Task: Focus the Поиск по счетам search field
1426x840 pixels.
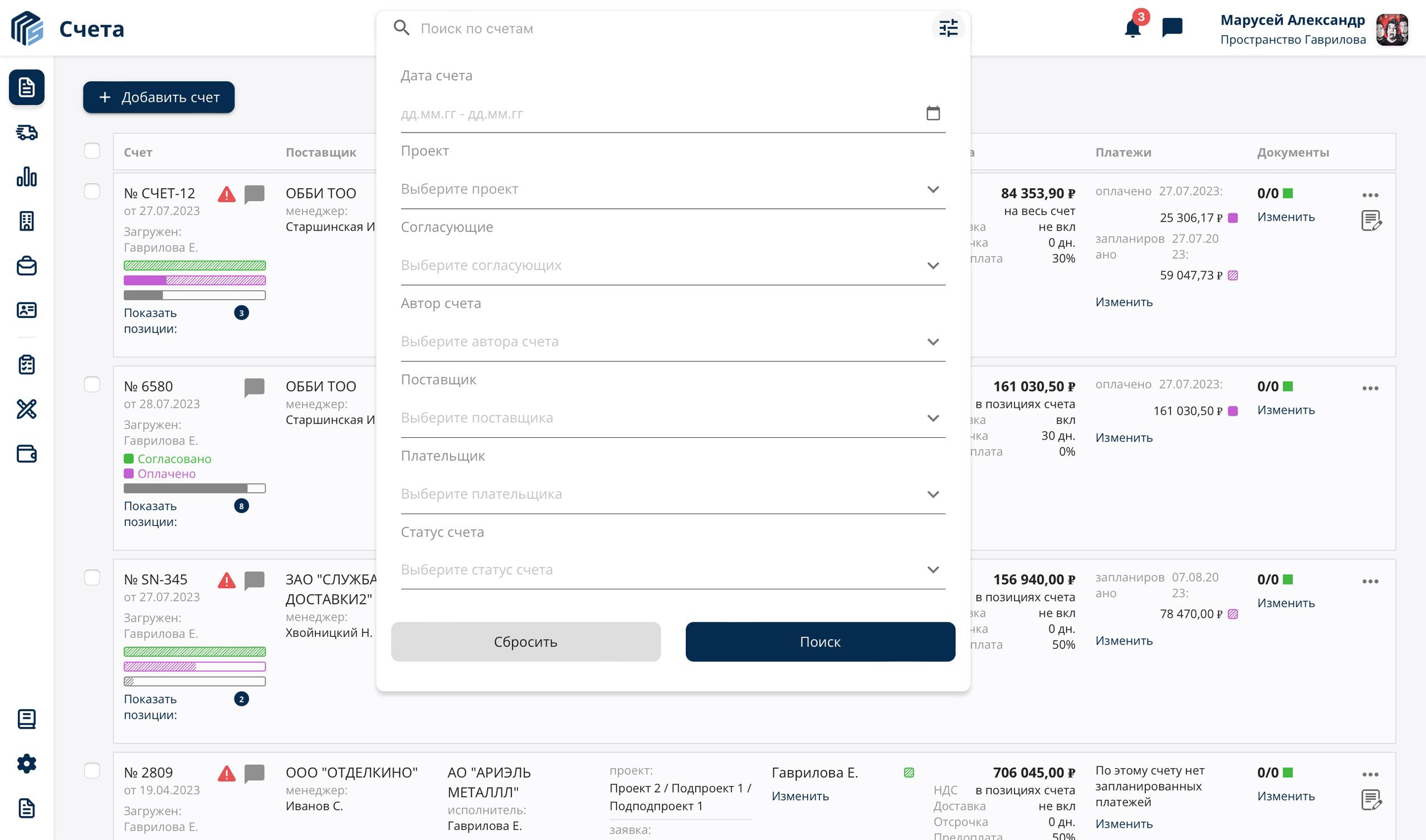Action: pos(673,28)
